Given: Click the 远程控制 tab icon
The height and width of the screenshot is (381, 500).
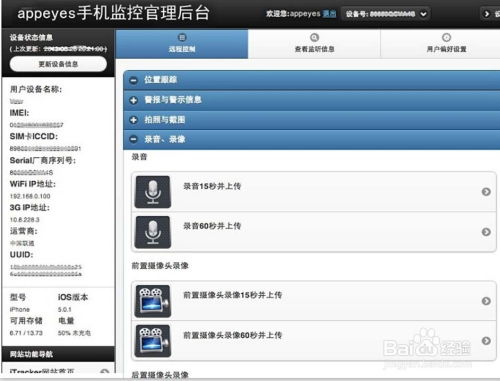Looking at the screenshot, I should (182, 37).
